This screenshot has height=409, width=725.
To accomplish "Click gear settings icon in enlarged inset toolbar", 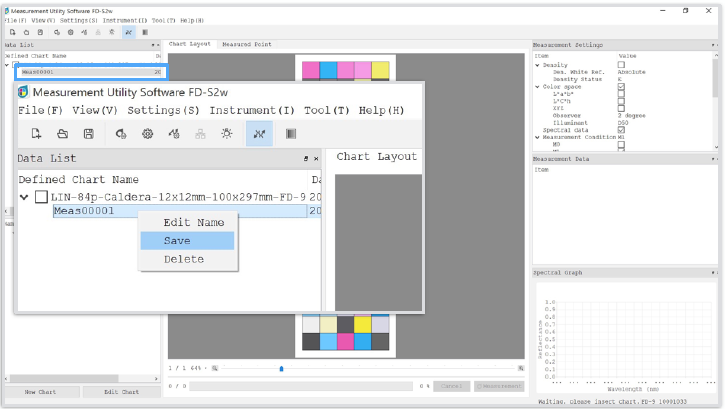I will [147, 134].
